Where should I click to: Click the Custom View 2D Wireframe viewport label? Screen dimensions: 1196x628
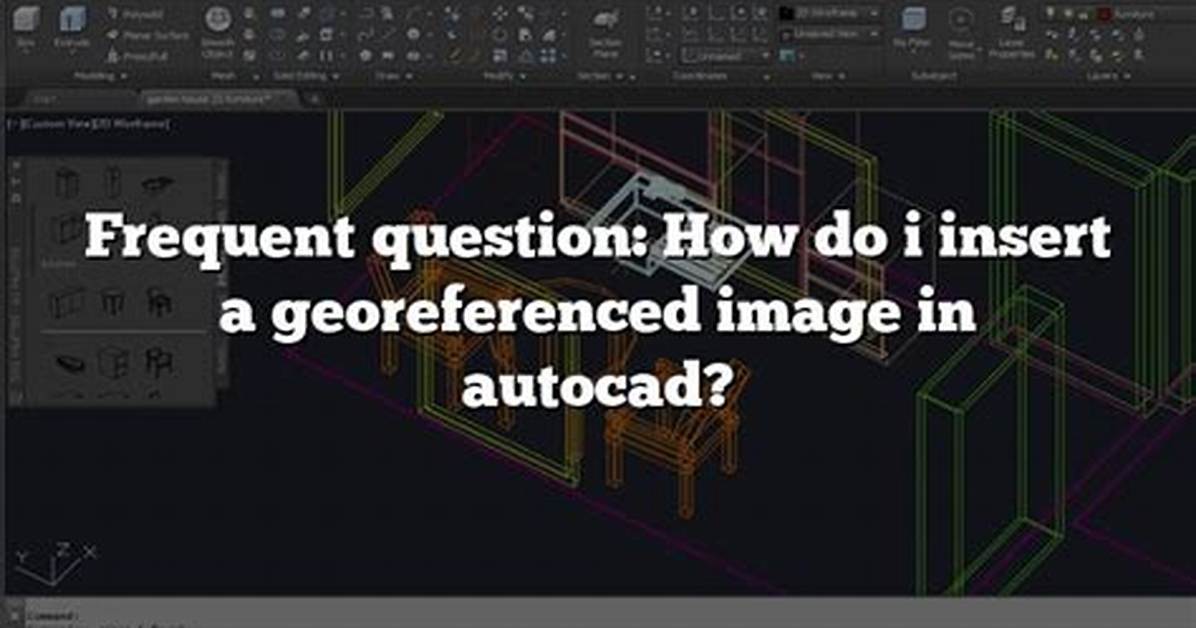point(88,124)
